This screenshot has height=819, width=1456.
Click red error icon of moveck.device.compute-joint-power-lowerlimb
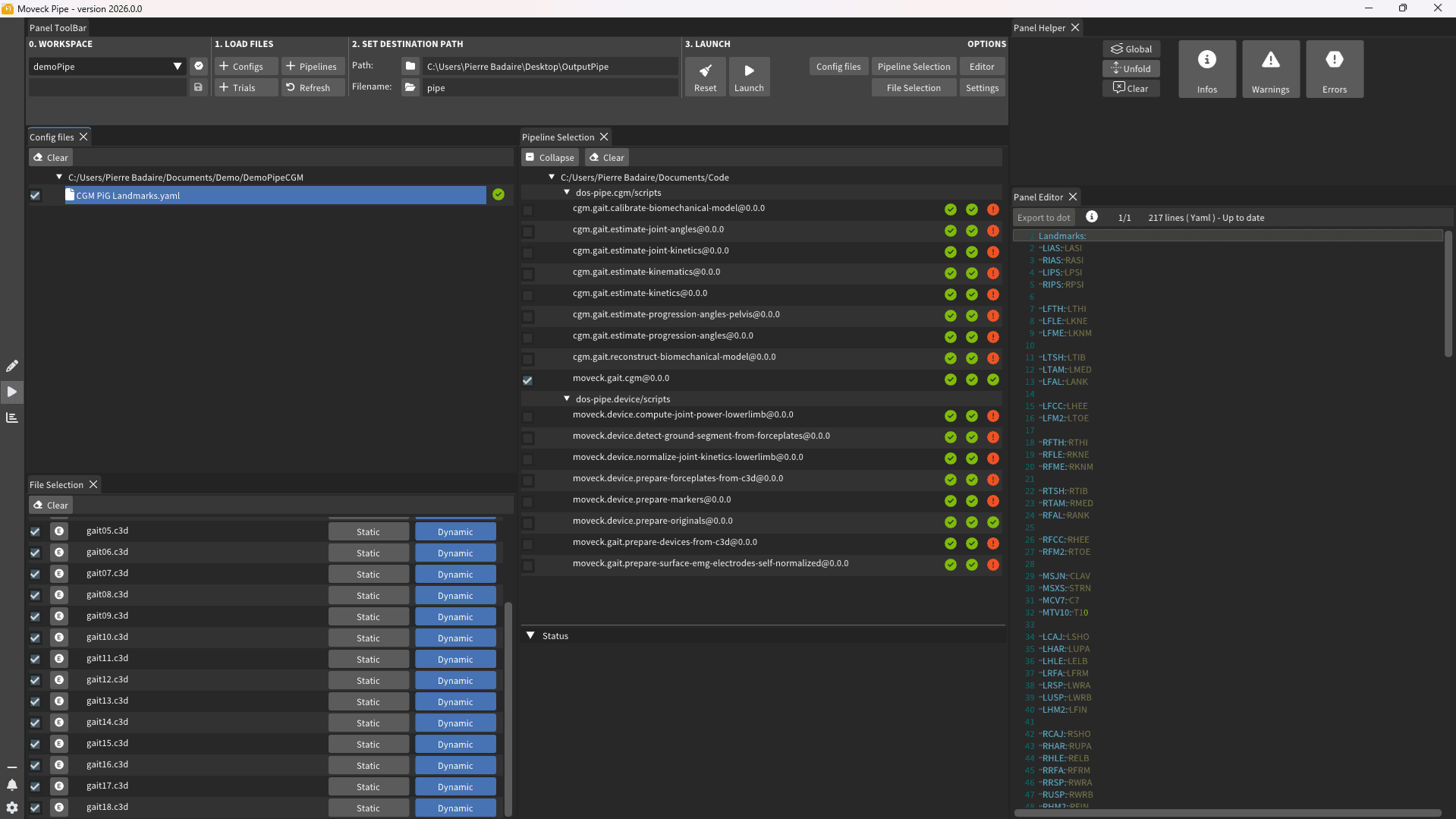click(993, 416)
